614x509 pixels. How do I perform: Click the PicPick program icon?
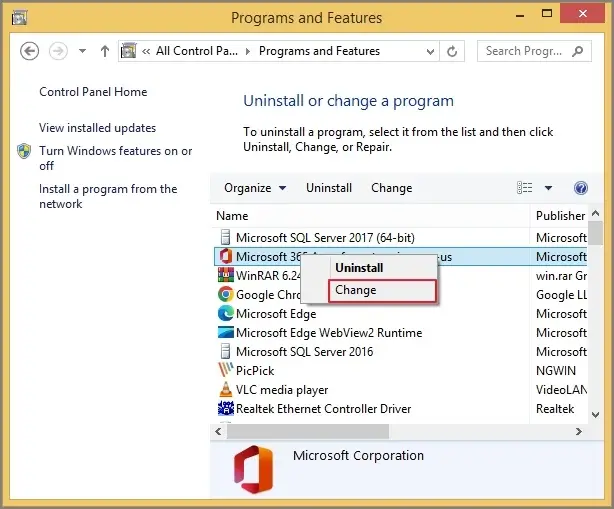[x=226, y=370]
